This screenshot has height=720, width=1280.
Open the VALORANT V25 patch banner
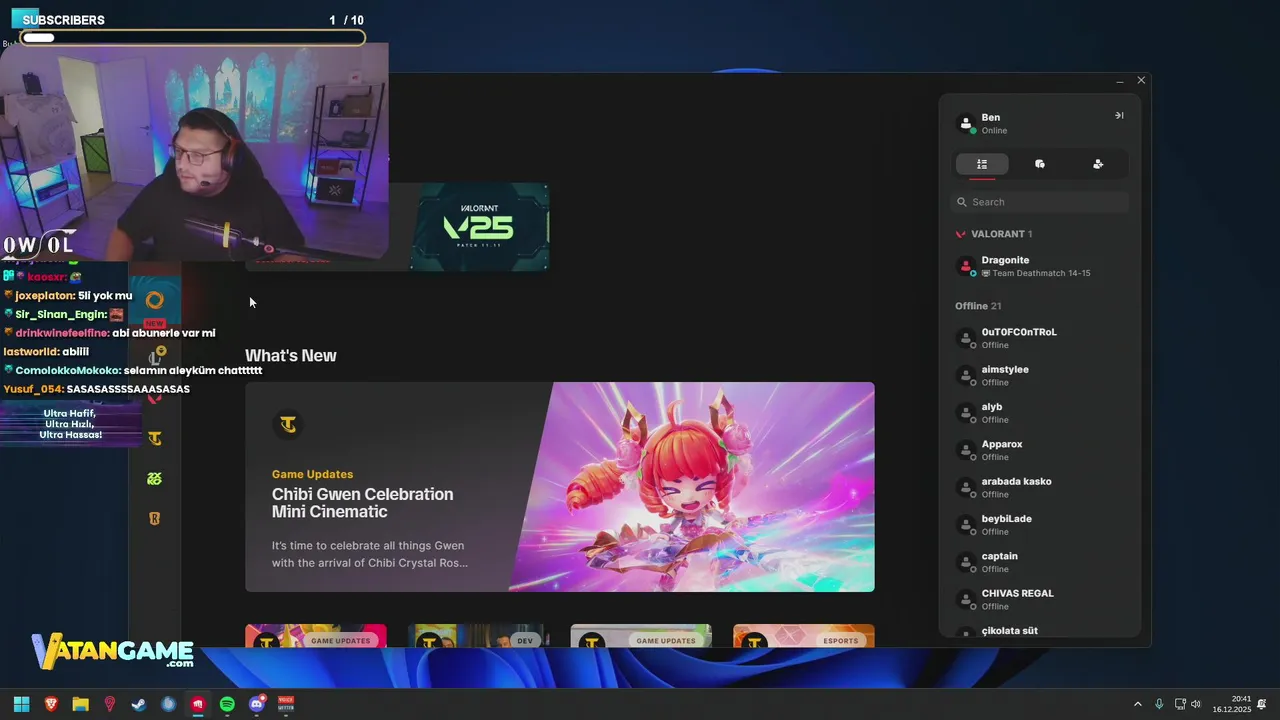point(482,226)
